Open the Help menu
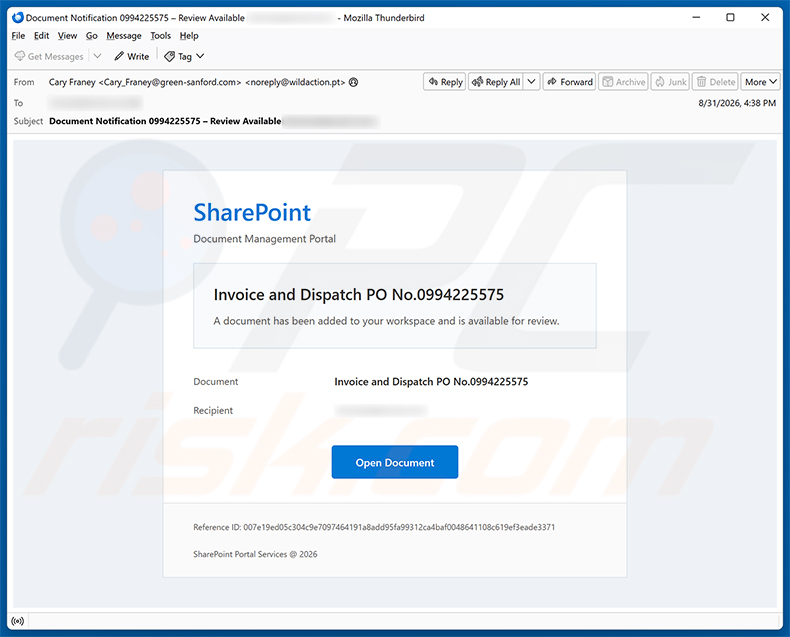This screenshot has height=637, width=790. point(189,36)
